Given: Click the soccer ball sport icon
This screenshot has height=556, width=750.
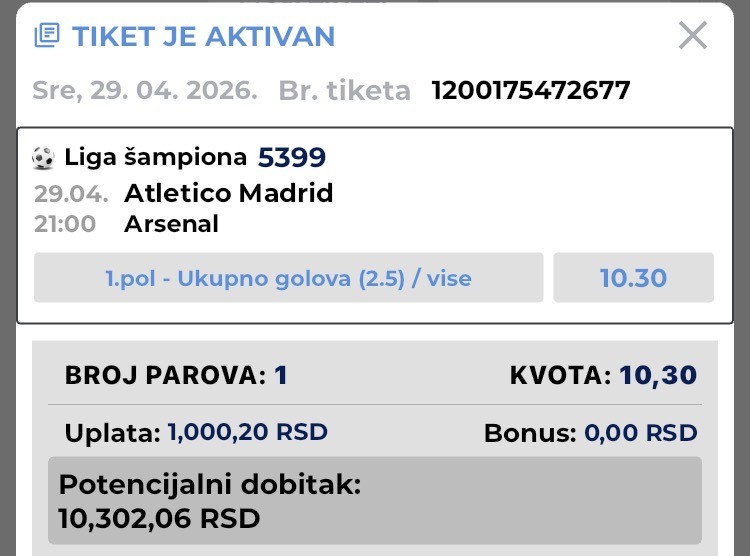Looking at the screenshot, I should click(43, 157).
